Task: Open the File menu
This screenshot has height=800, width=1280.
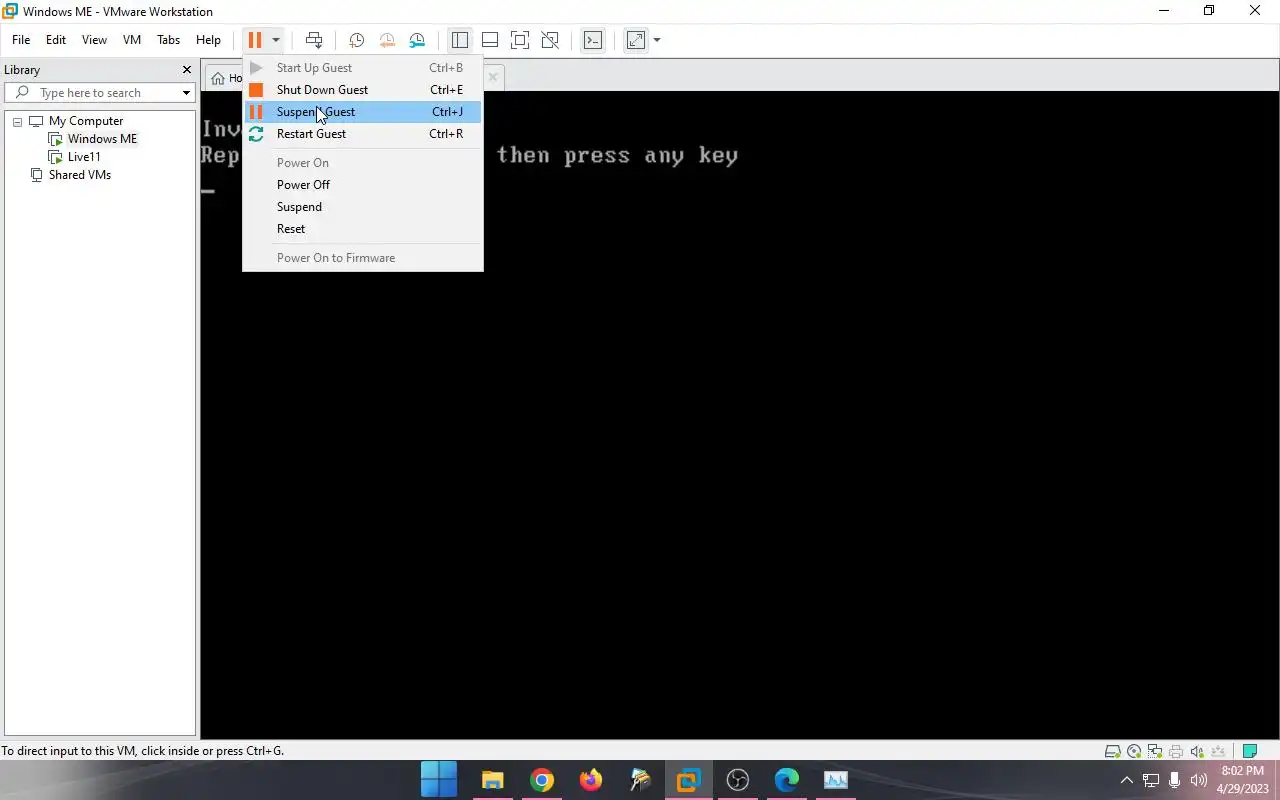Action: pyautogui.click(x=21, y=40)
